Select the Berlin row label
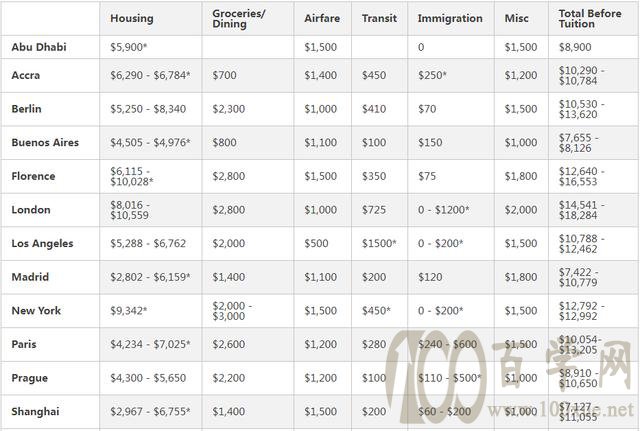640x431 pixels. 26,109
